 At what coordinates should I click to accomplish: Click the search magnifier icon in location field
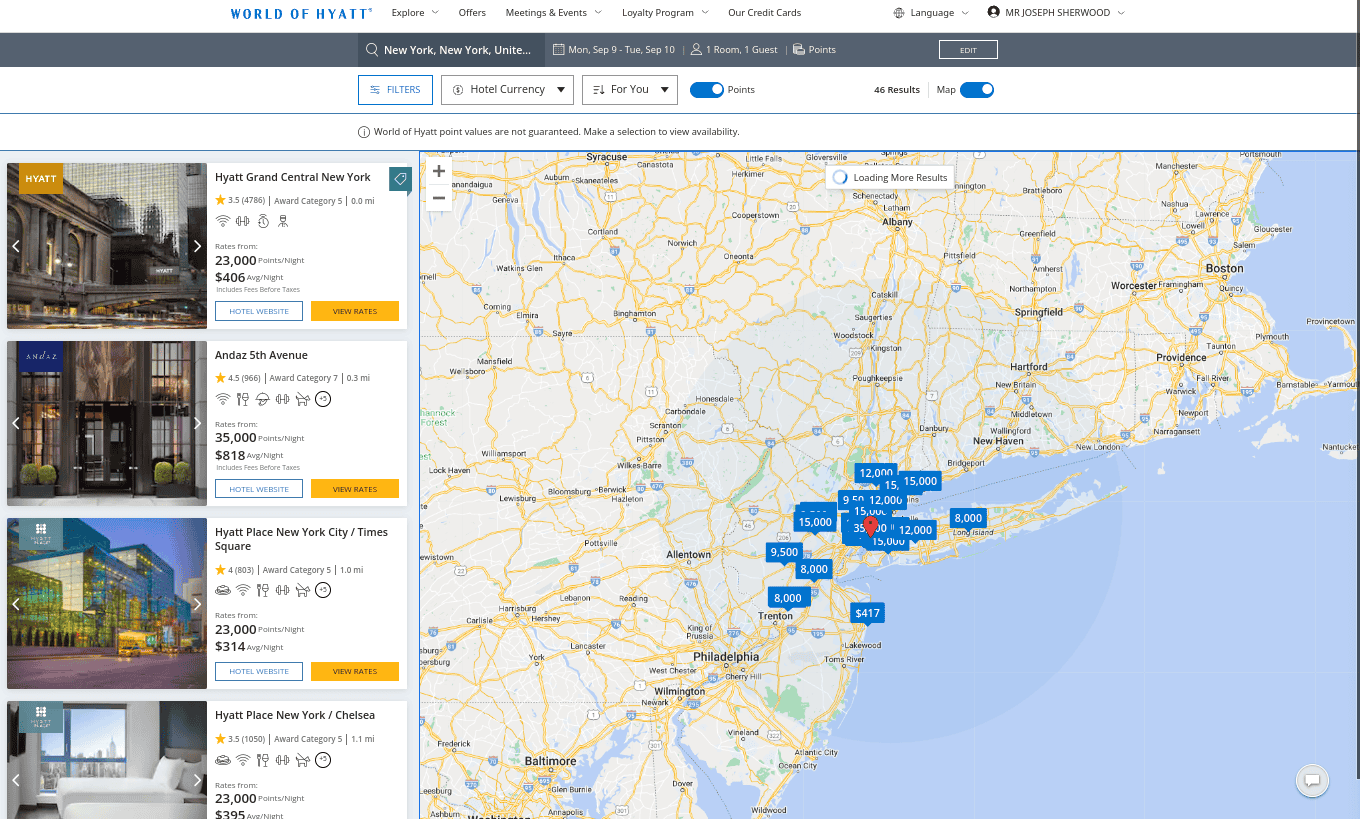pos(372,49)
